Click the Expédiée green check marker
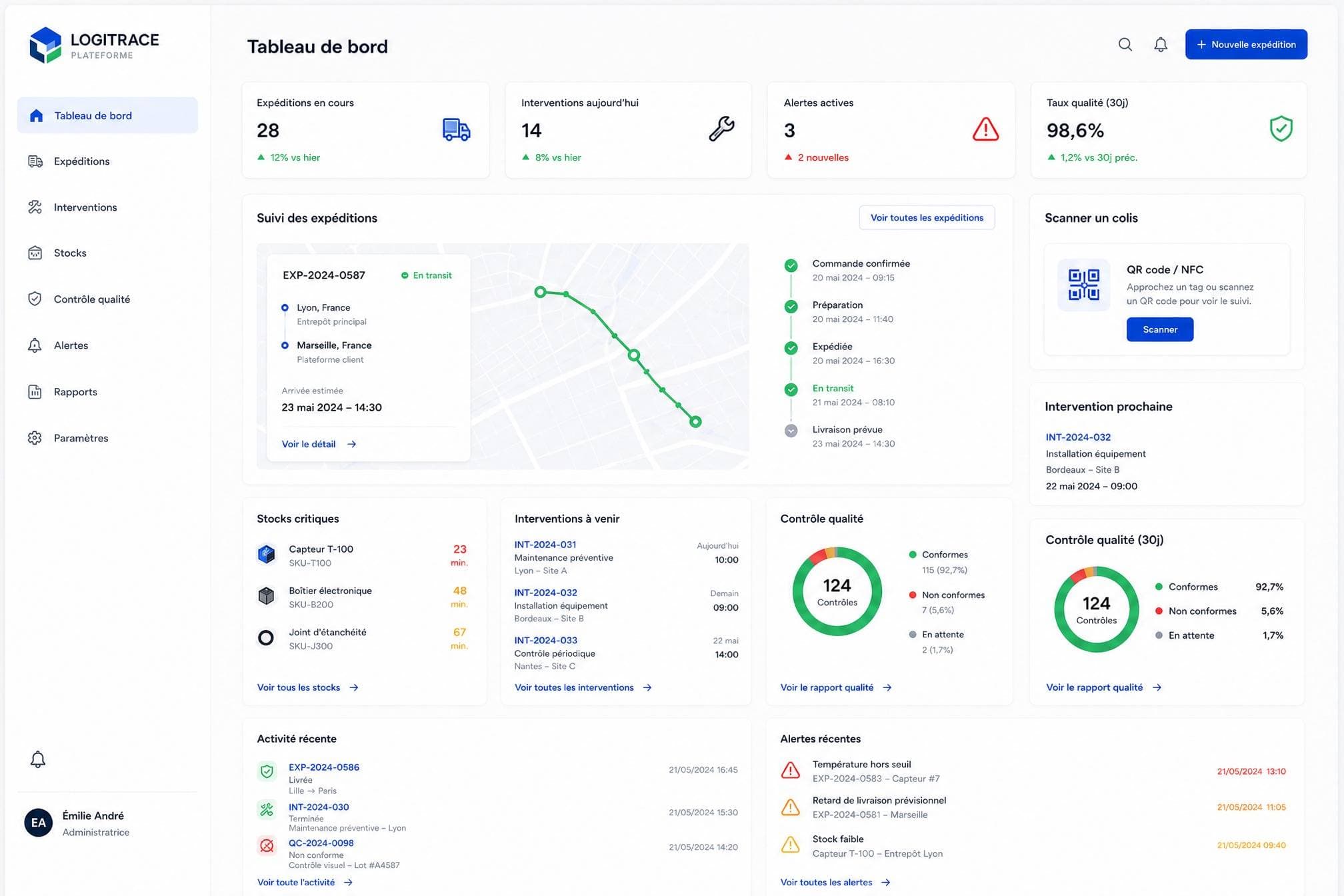 pos(791,348)
